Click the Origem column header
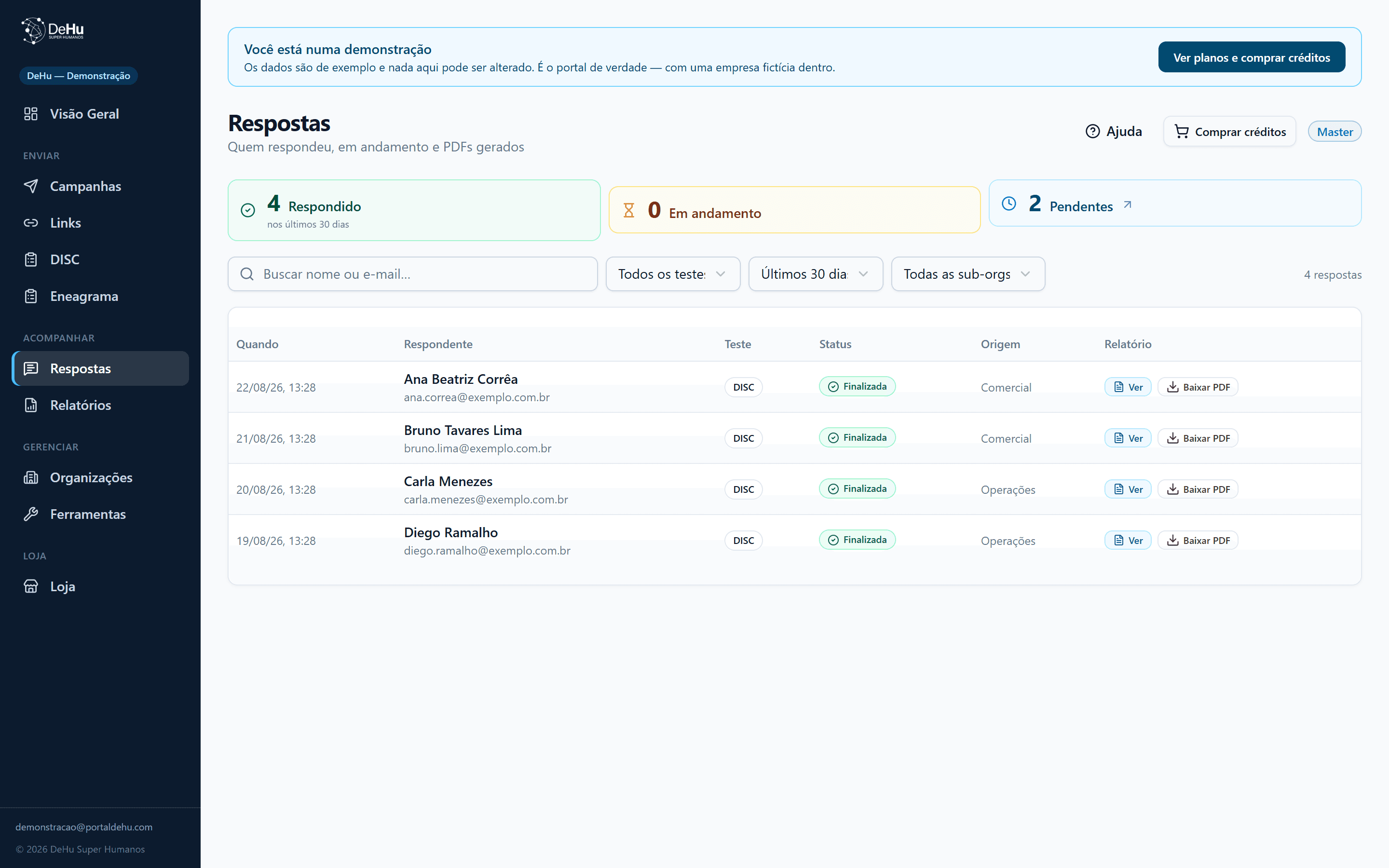Screen dimensions: 1389x868 1000,344
